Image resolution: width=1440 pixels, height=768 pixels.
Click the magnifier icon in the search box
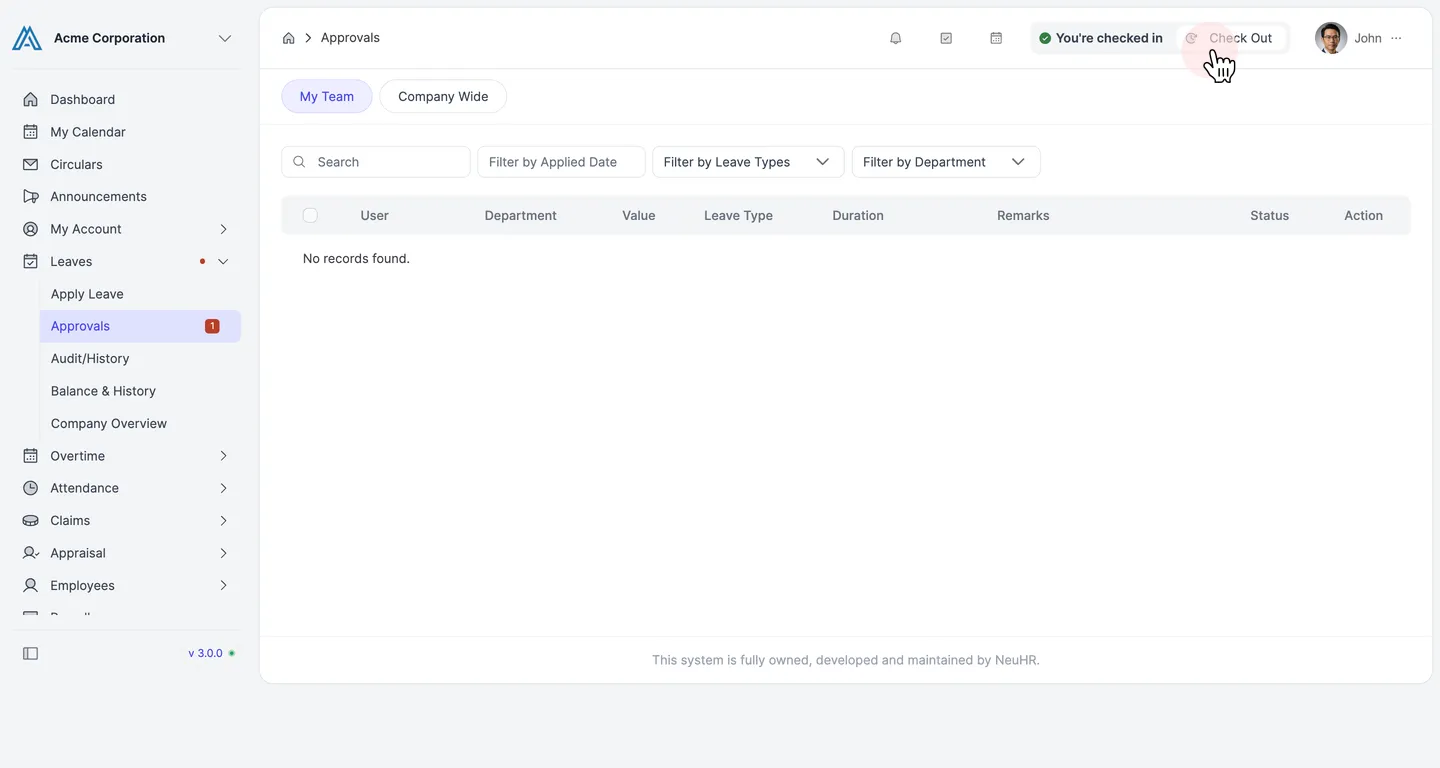(299, 162)
